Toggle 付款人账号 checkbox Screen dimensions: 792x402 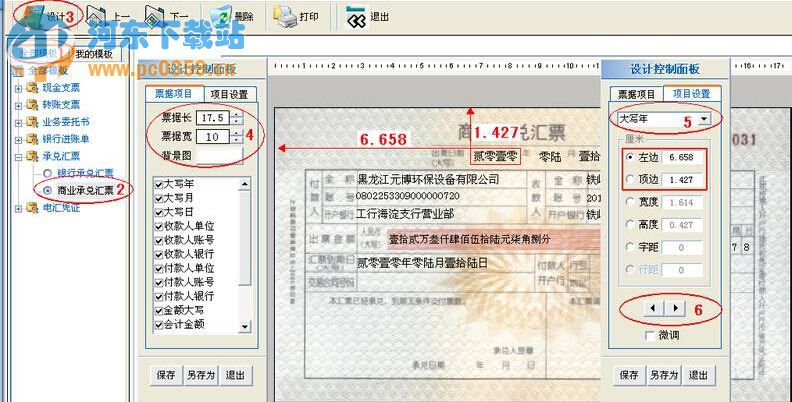pyautogui.click(x=159, y=283)
